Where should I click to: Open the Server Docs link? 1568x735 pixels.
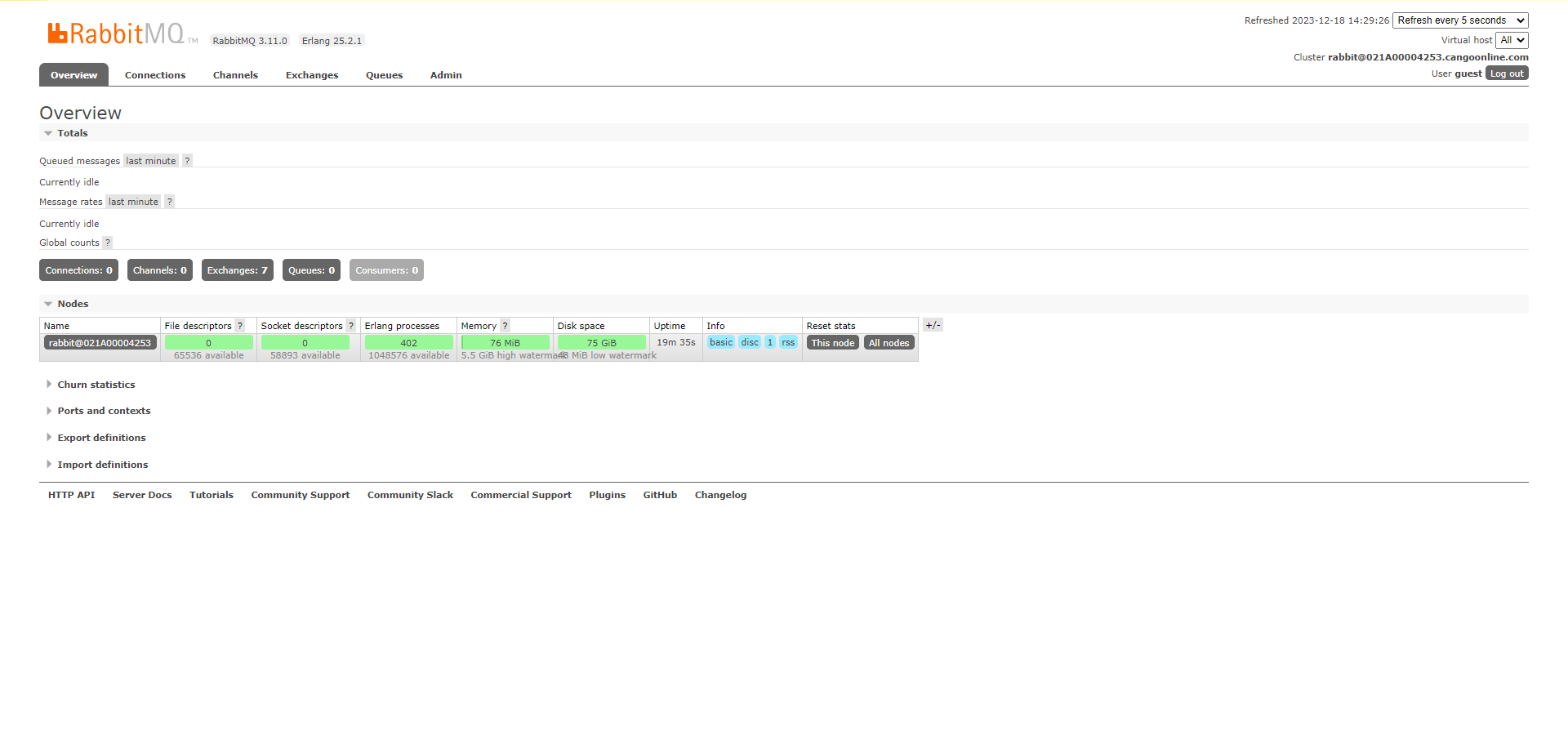click(x=142, y=495)
